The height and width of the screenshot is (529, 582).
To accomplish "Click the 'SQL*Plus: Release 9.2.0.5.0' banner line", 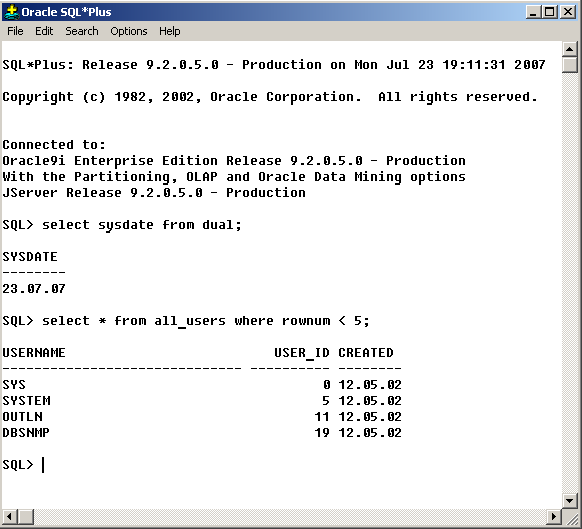I will [274, 65].
